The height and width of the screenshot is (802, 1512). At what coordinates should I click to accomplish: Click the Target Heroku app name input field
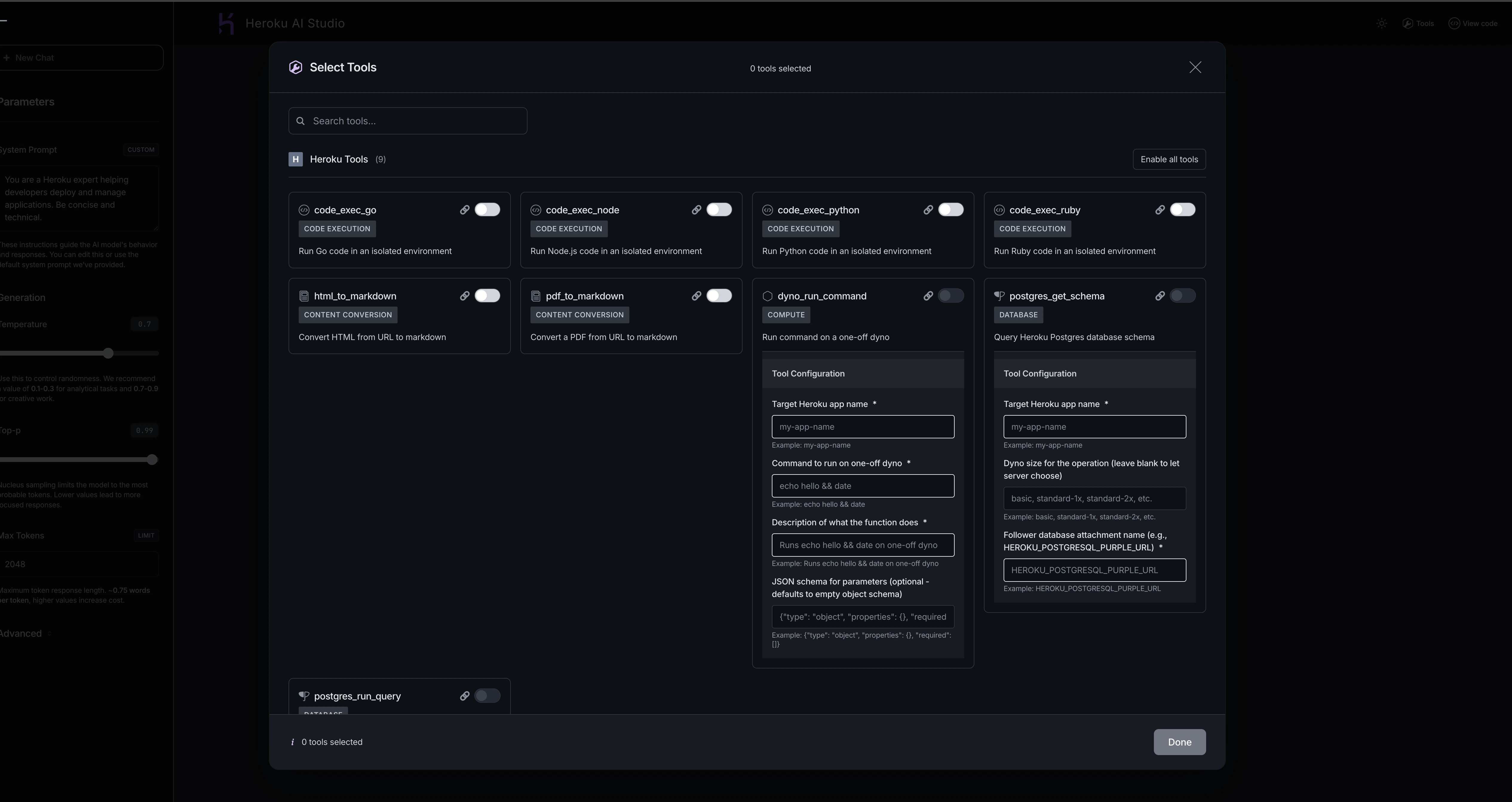click(863, 427)
